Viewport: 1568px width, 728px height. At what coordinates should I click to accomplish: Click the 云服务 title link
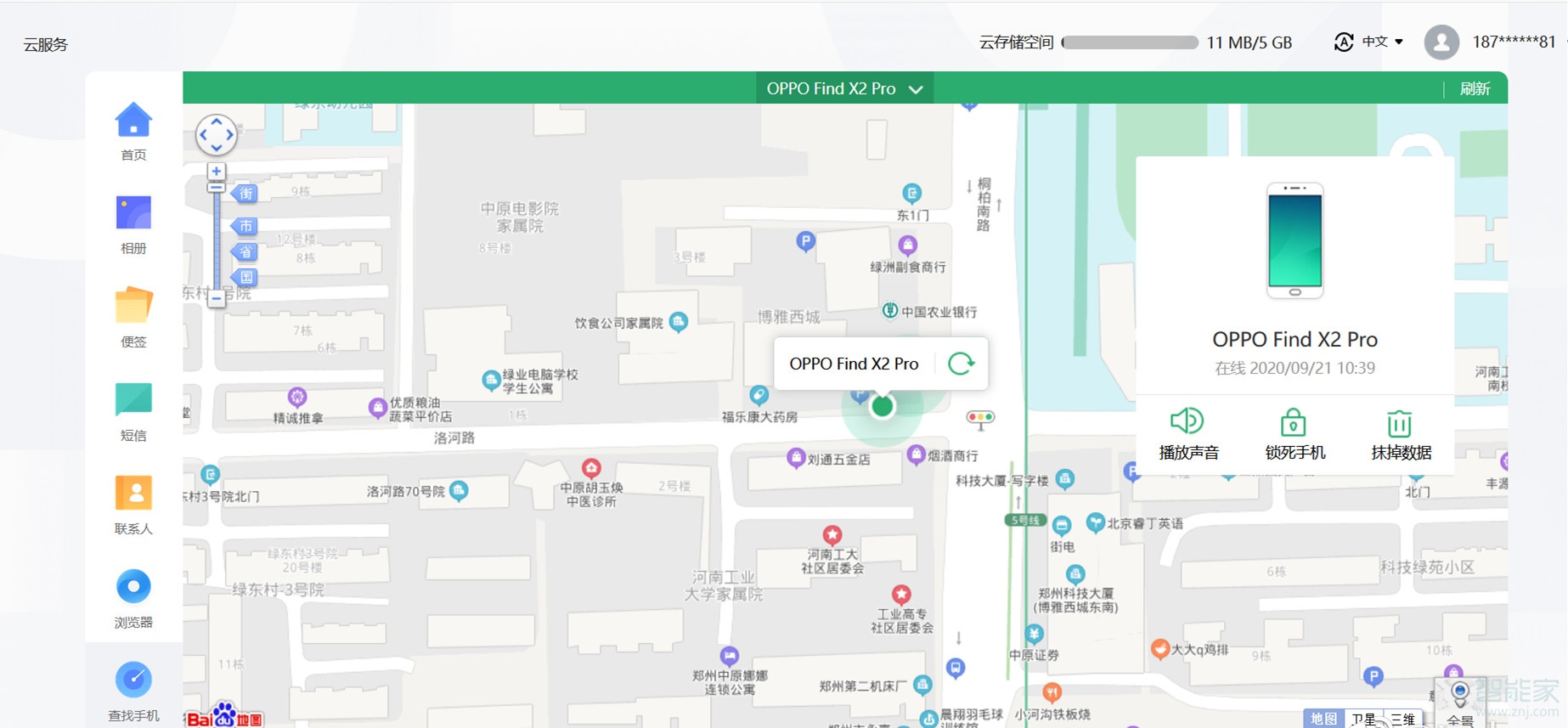pyautogui.click(x=45, y=45)
